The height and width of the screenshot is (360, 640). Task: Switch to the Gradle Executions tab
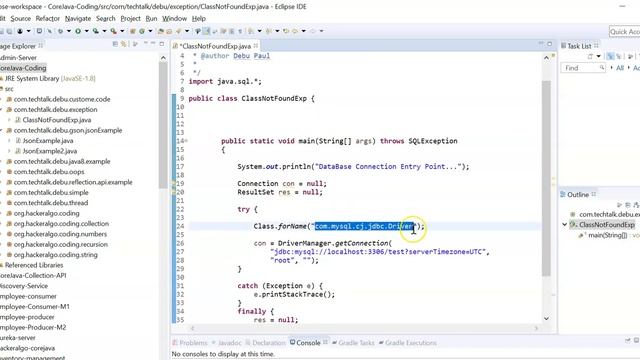click(407, 343)
